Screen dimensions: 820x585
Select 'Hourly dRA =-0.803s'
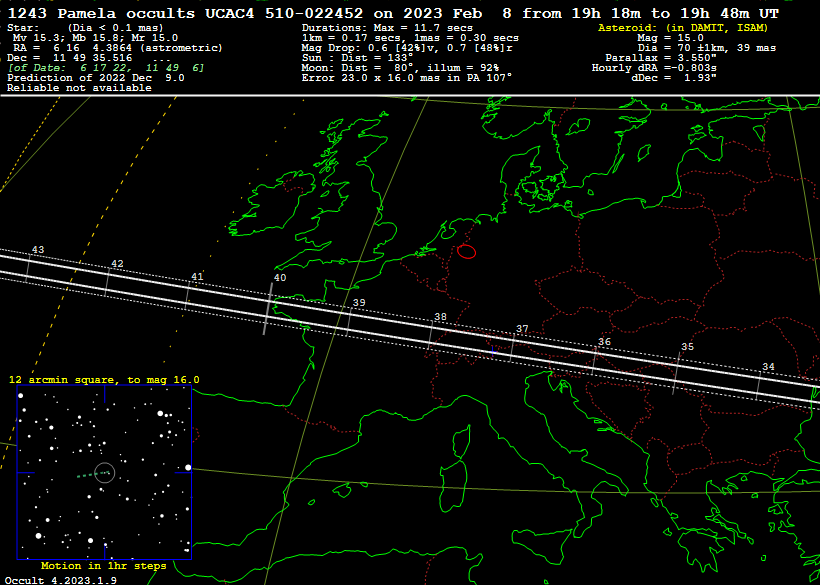(x=654, y=67)
